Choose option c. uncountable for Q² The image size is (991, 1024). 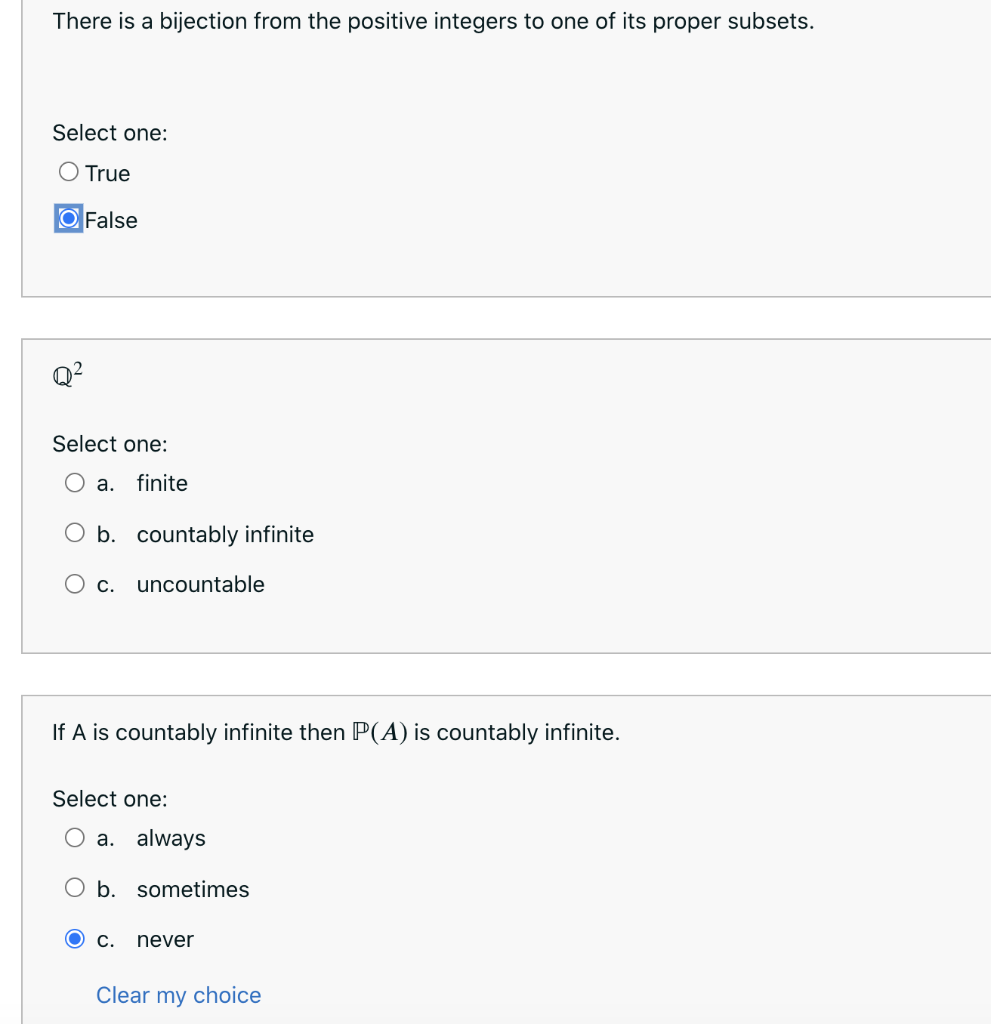pyautogui.click(x=75, y=583)
